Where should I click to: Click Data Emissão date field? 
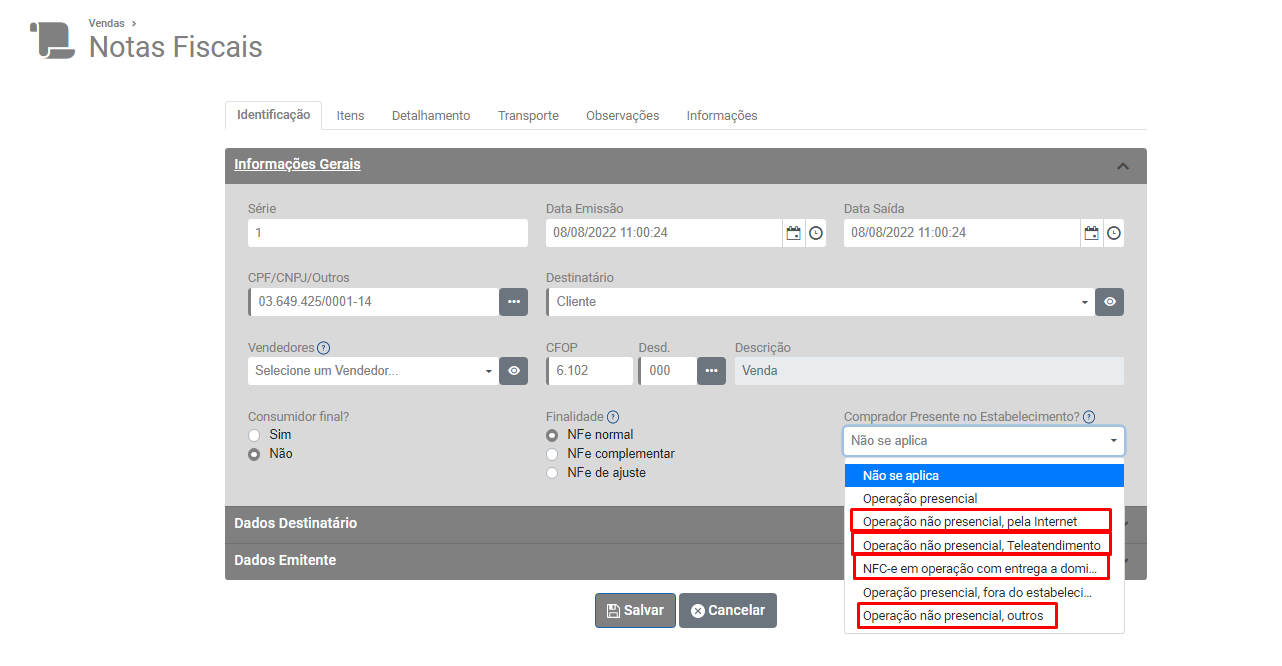click(664, 233)
